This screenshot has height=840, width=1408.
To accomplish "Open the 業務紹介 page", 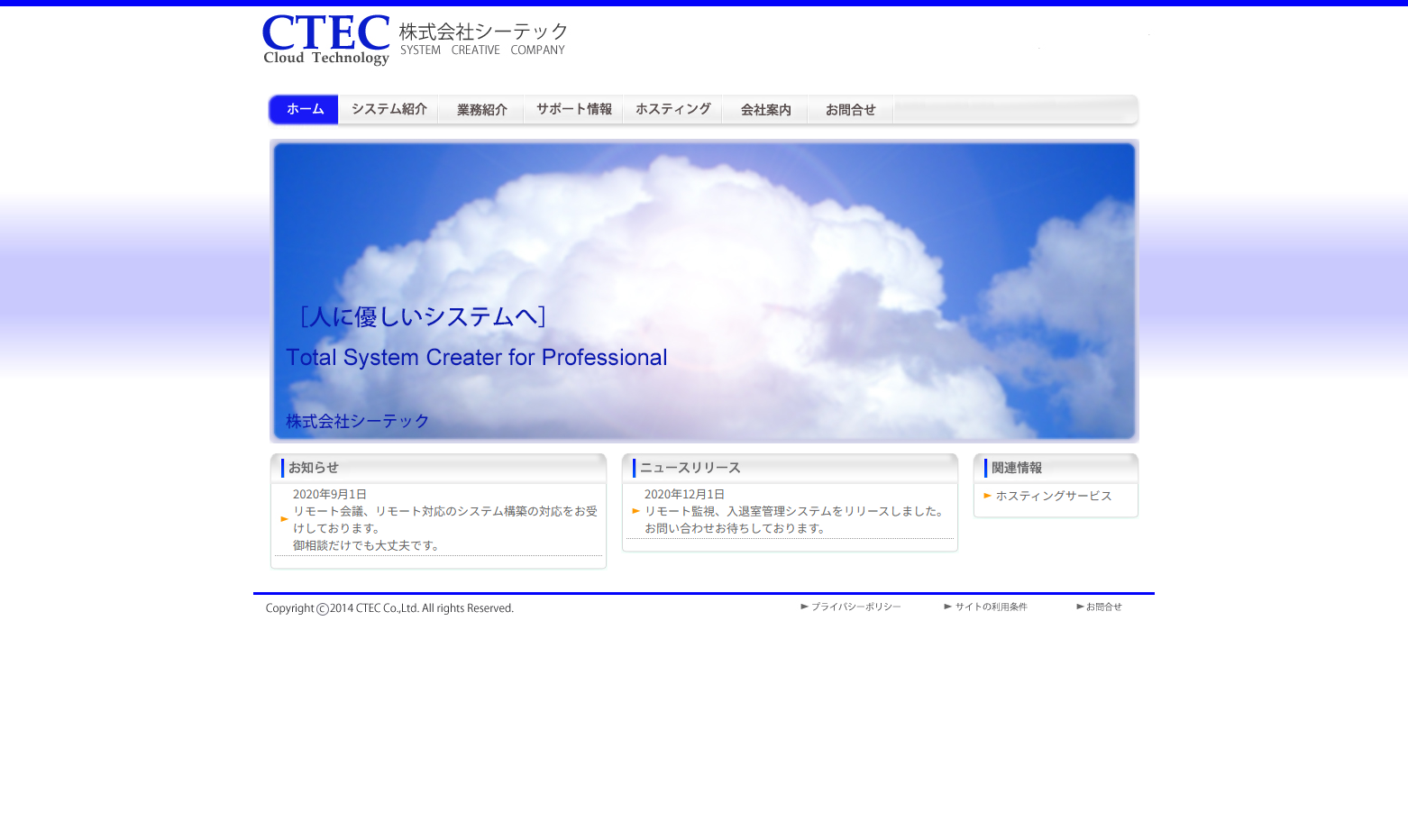I will (481, 109).
